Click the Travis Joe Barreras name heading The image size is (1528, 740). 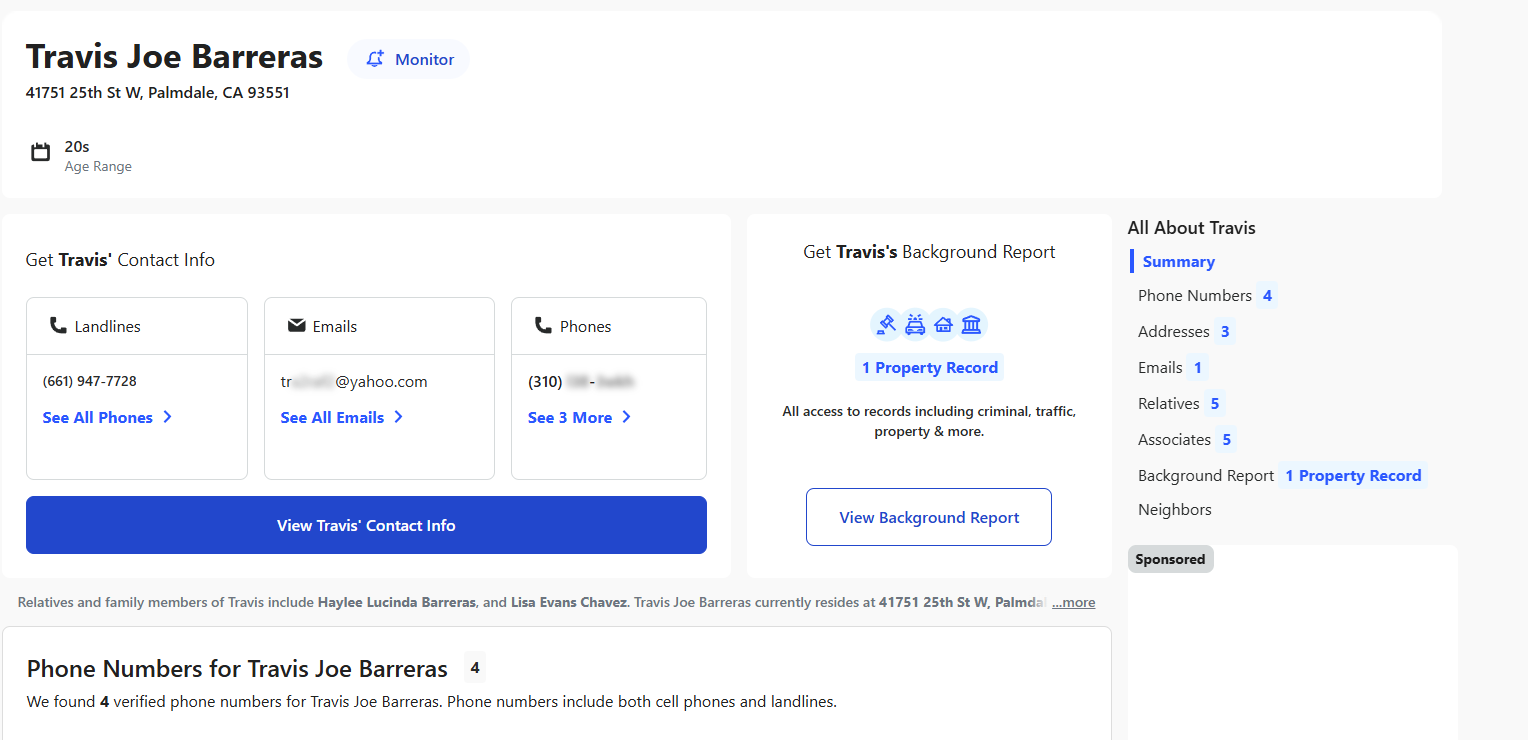pyautogui.click(x=174, y=57)
